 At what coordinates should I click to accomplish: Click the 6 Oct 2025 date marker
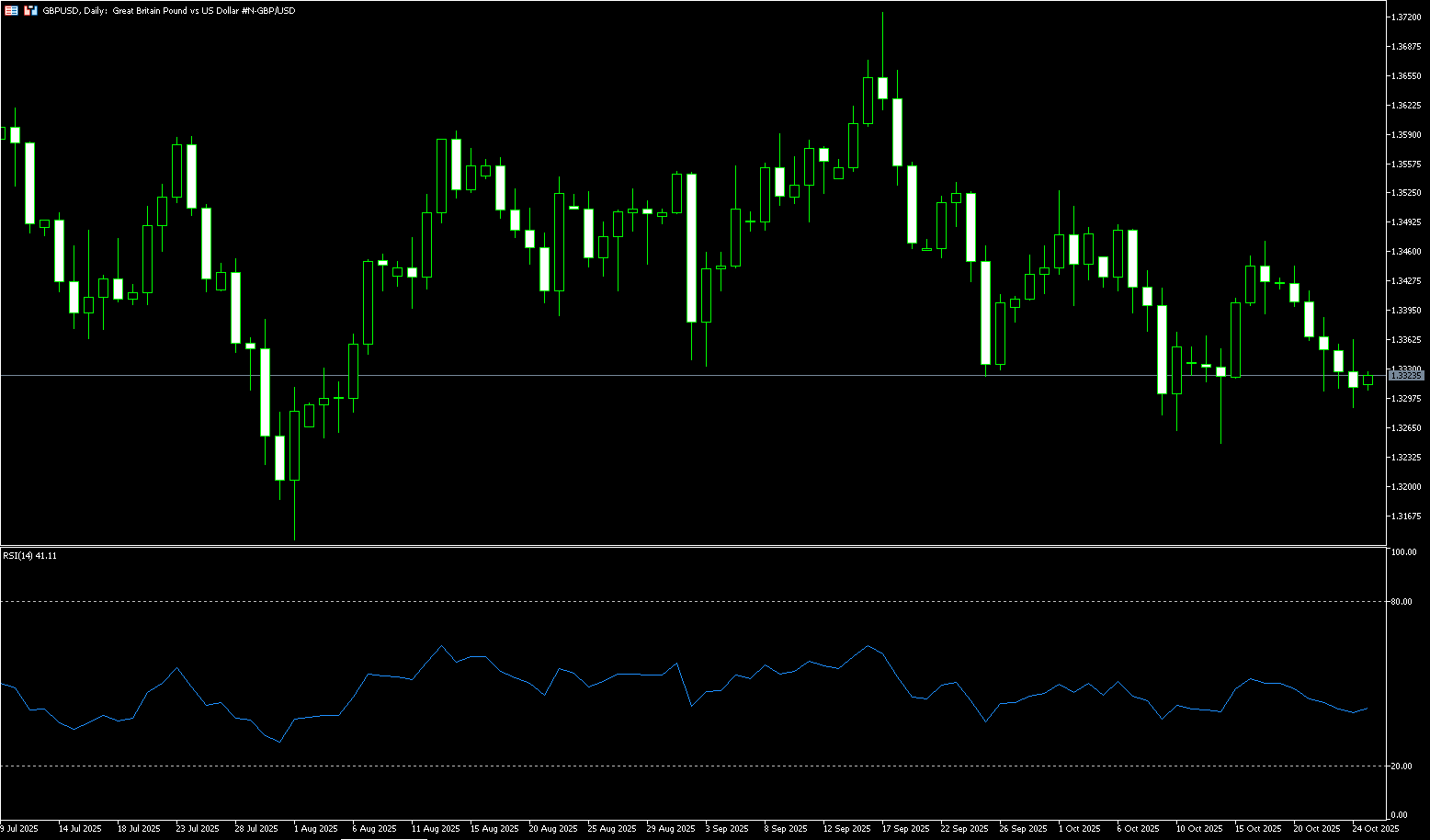pyautogui.click(x=1138, y=828)
